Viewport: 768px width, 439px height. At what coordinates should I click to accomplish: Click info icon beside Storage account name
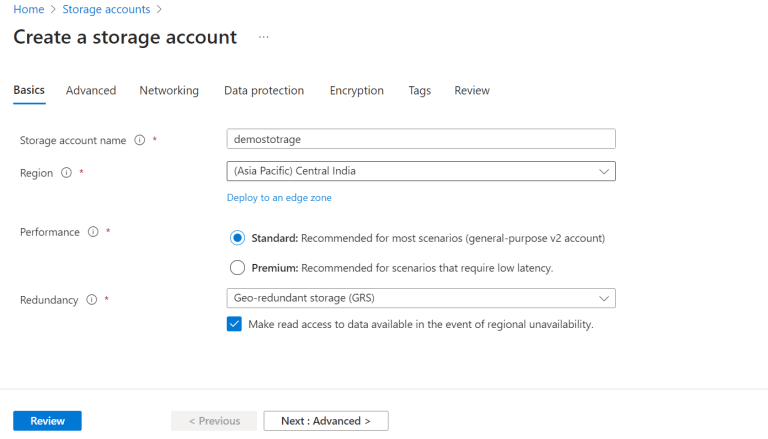pyautogui.click(x=140, y=141)
